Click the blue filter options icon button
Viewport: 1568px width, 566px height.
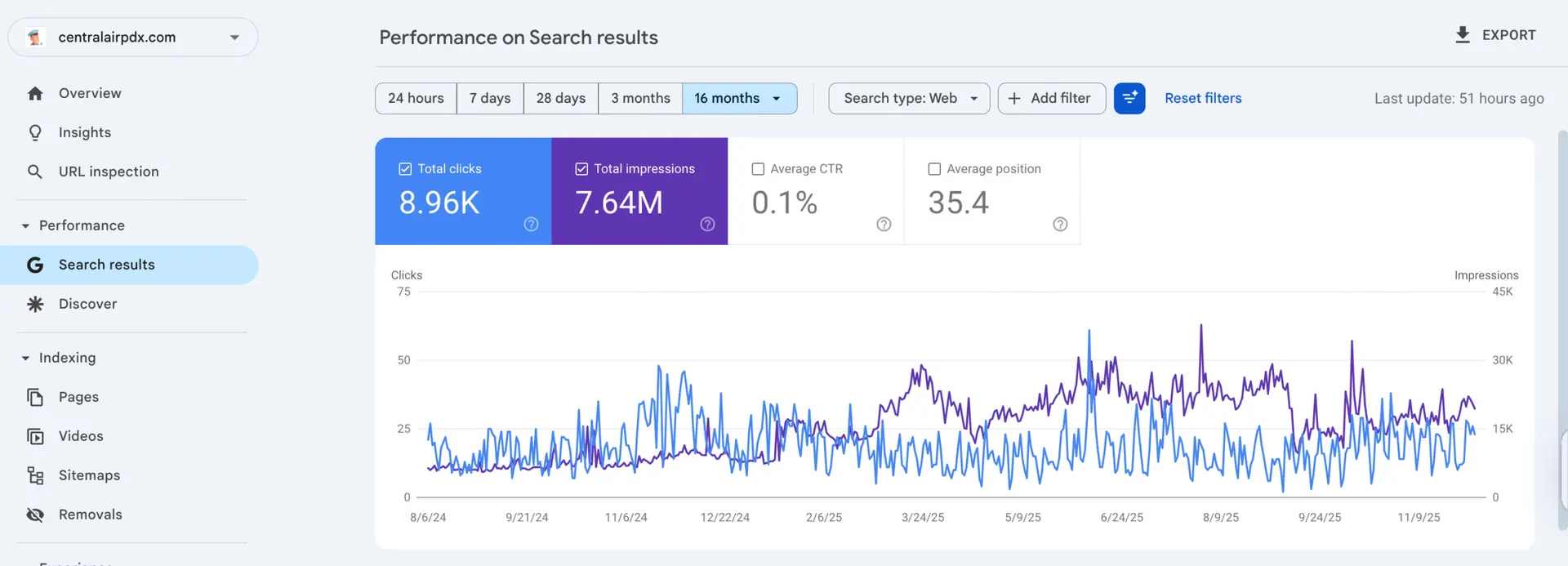point(1129,98)
